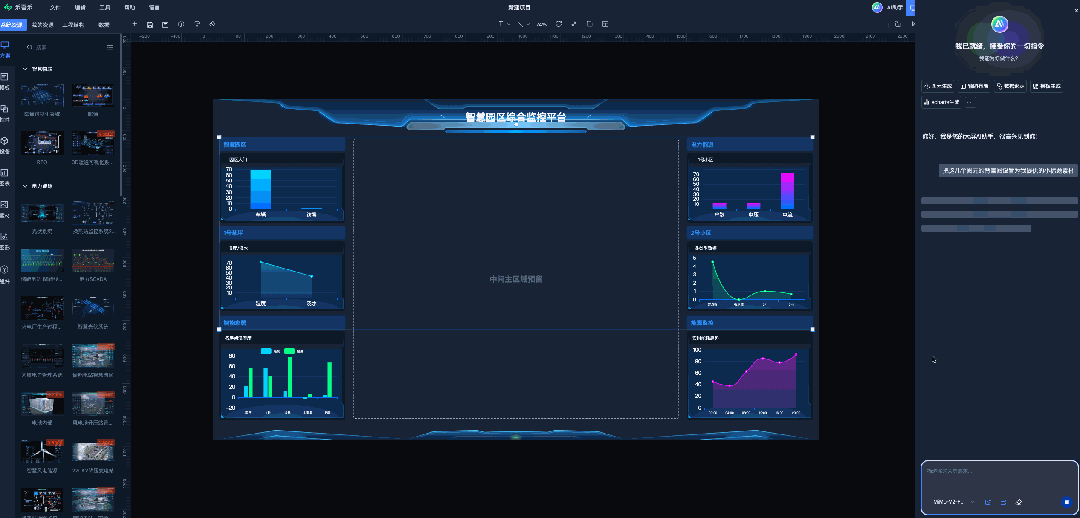Toggle the green series legend in grouped bar chart

pyautogui.click(x=294, y=351)
